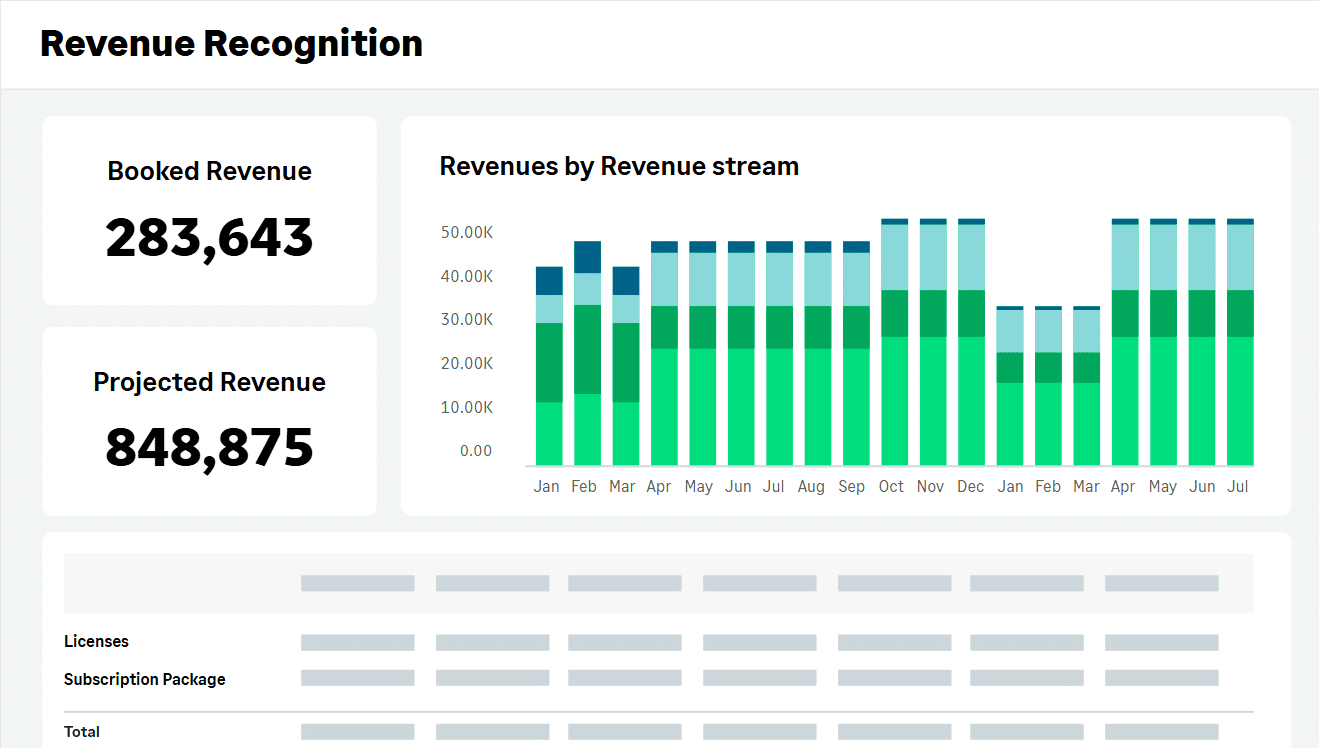The width and height of the screenshot is (1319, 748).
Task: Select dark green segment of the Aug bar
Action: click(x=817, y=327)
